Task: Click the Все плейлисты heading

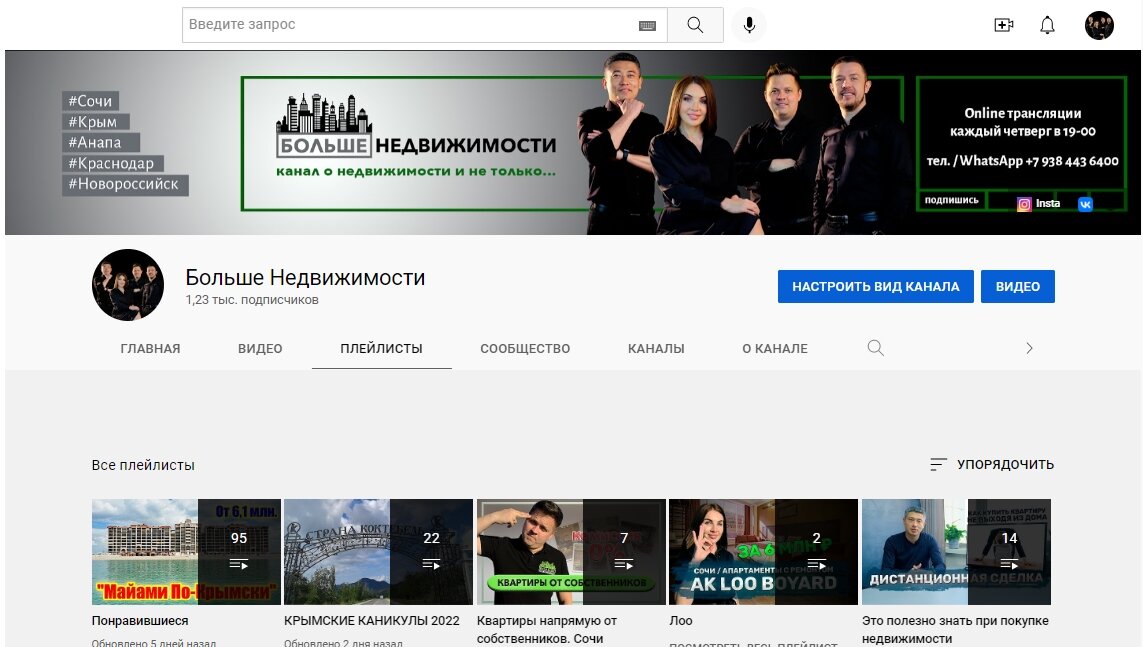Action: (143, 465)
